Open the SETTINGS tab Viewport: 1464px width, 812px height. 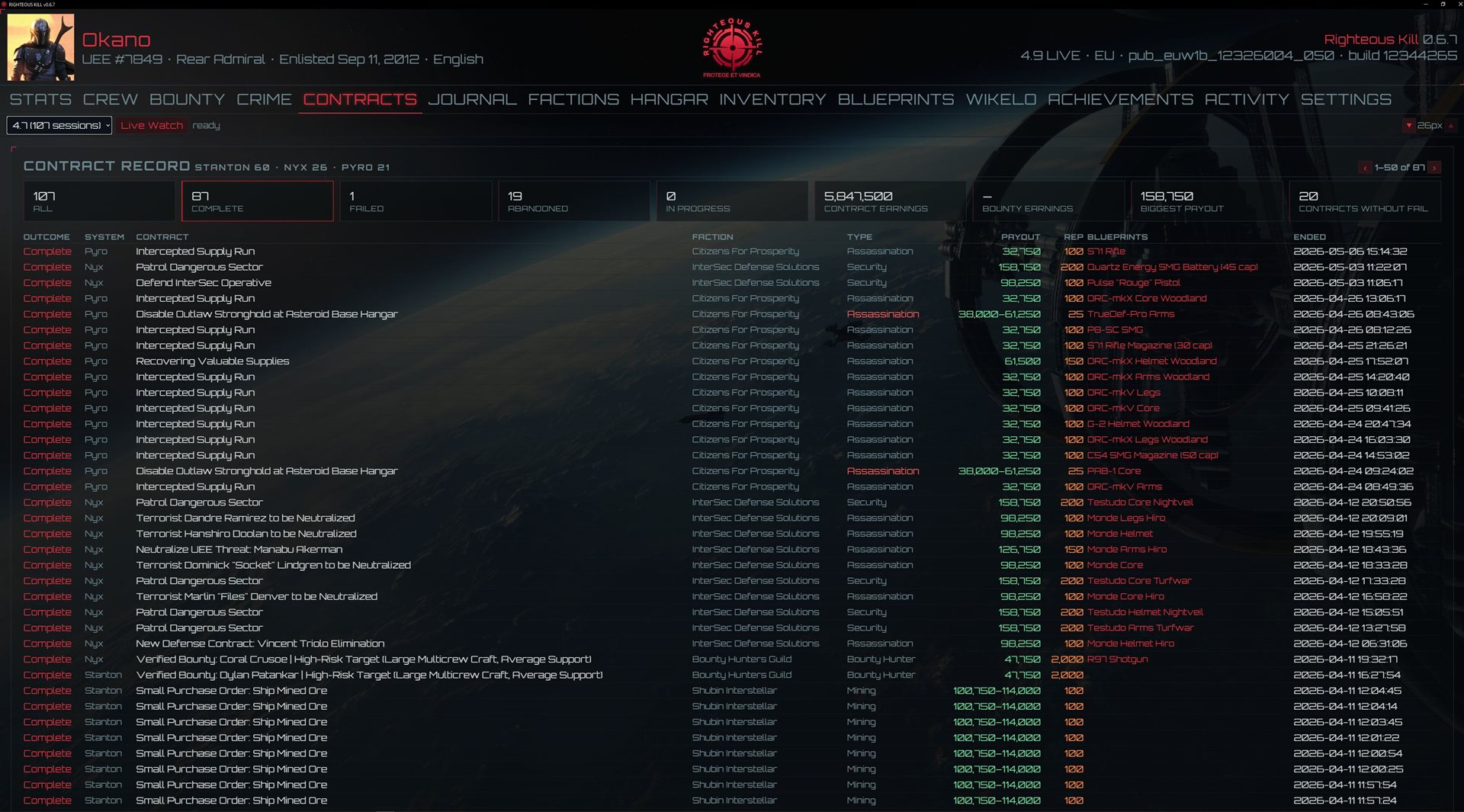pos(1346,99)
